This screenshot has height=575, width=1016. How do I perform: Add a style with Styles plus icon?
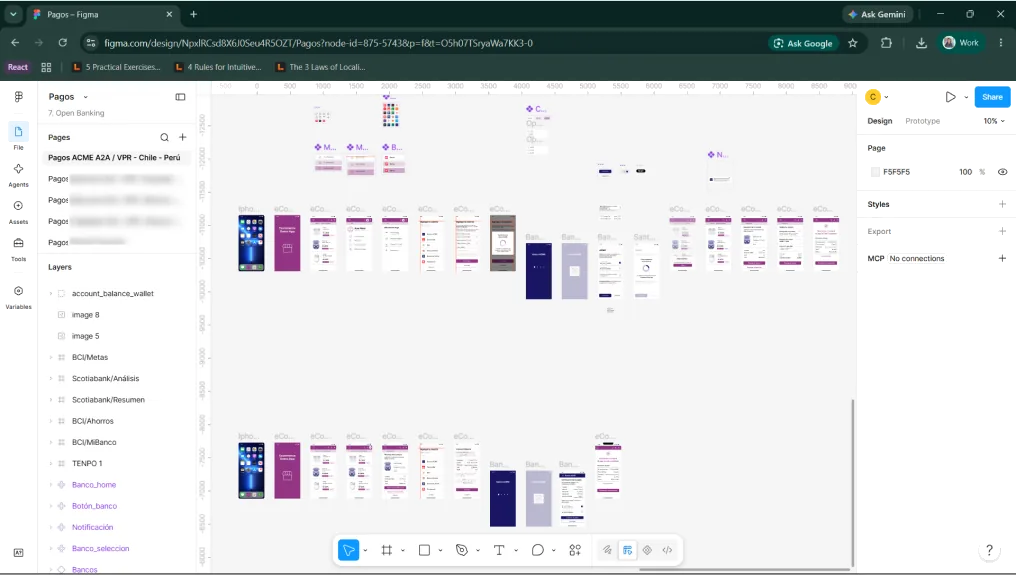point(1002,204)
